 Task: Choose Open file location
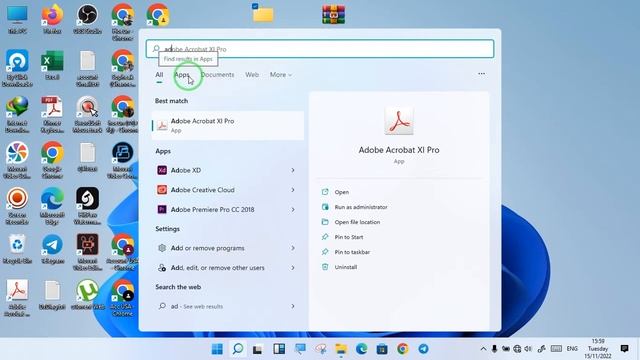pos(357,222)
